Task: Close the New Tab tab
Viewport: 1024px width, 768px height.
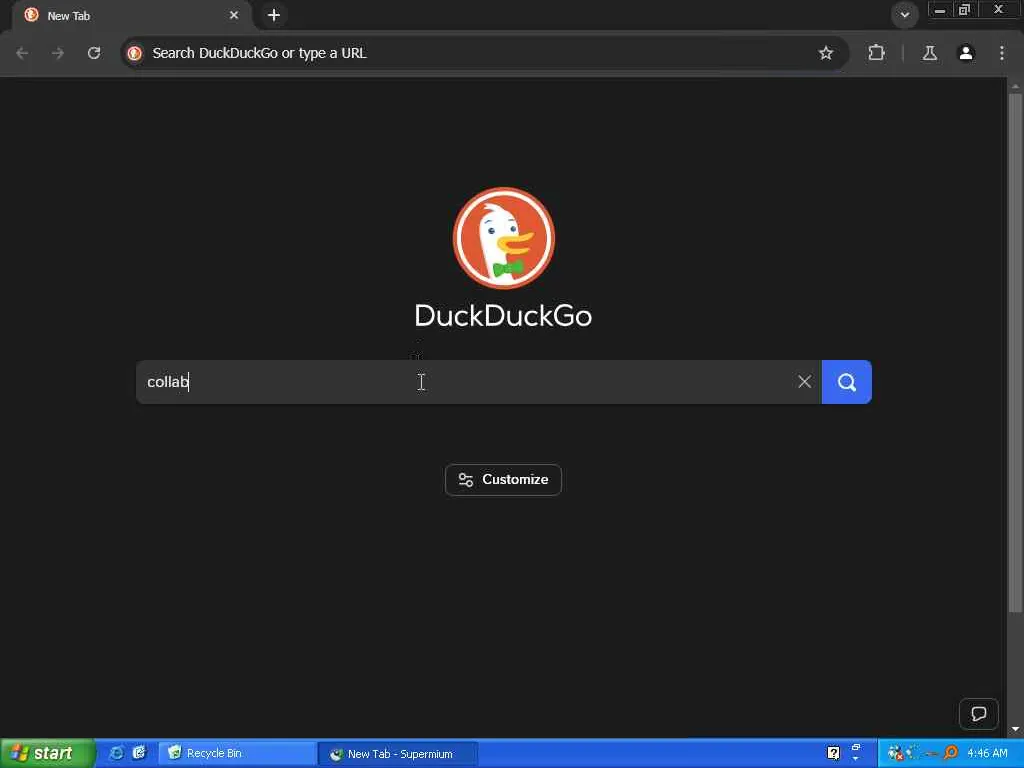Action: tap(234, 15)
